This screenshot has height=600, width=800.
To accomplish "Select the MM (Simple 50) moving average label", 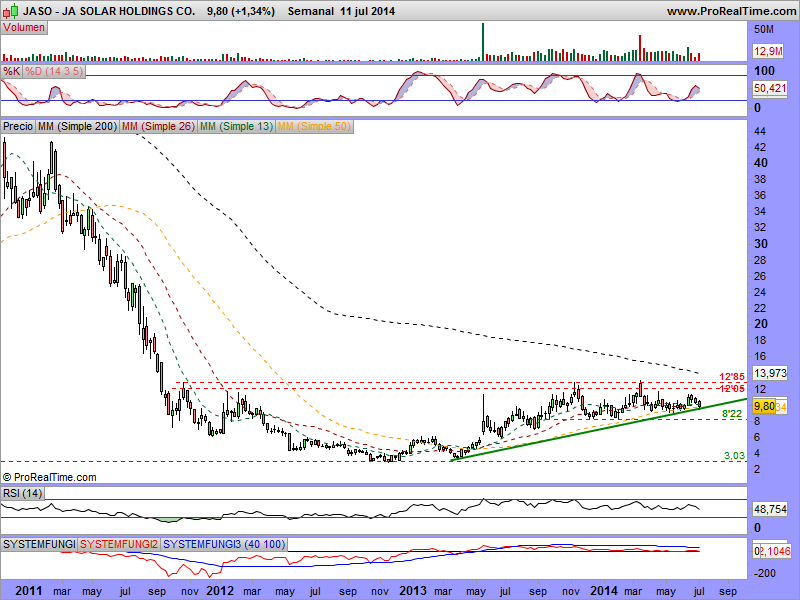I will pos(314,126).
